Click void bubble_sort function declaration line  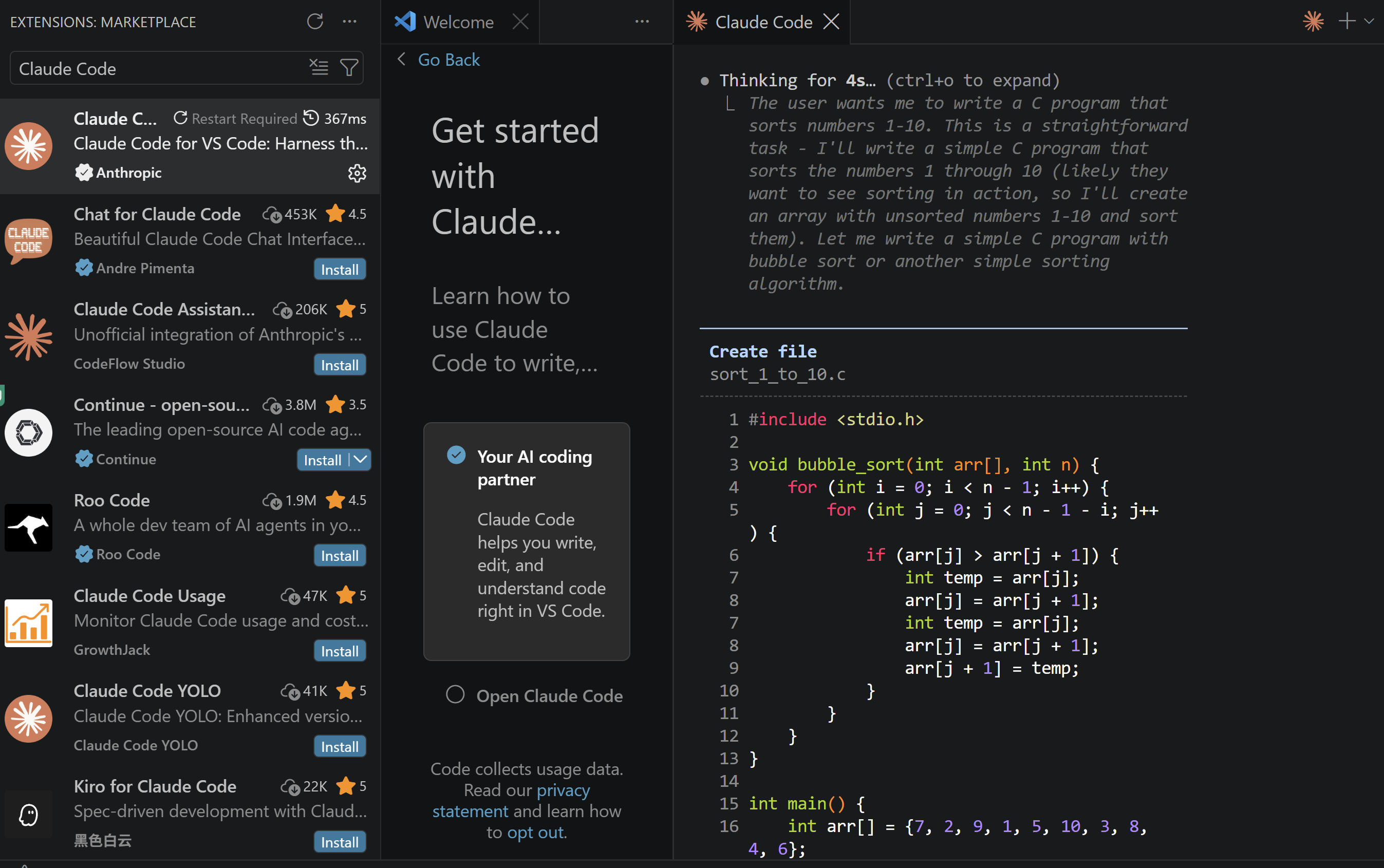[924, 464]
